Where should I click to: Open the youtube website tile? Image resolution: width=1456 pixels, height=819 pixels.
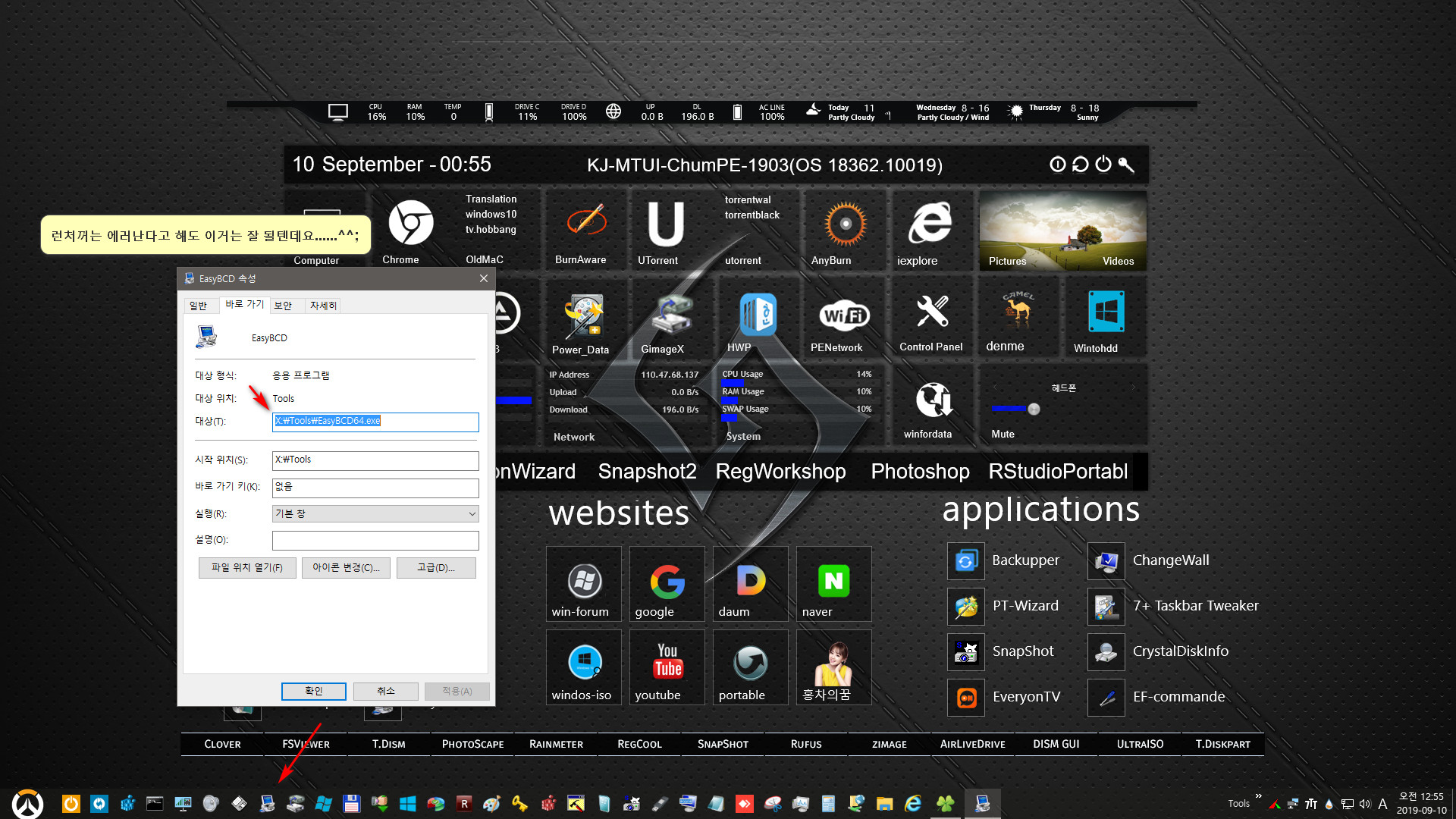click(667, 667)
